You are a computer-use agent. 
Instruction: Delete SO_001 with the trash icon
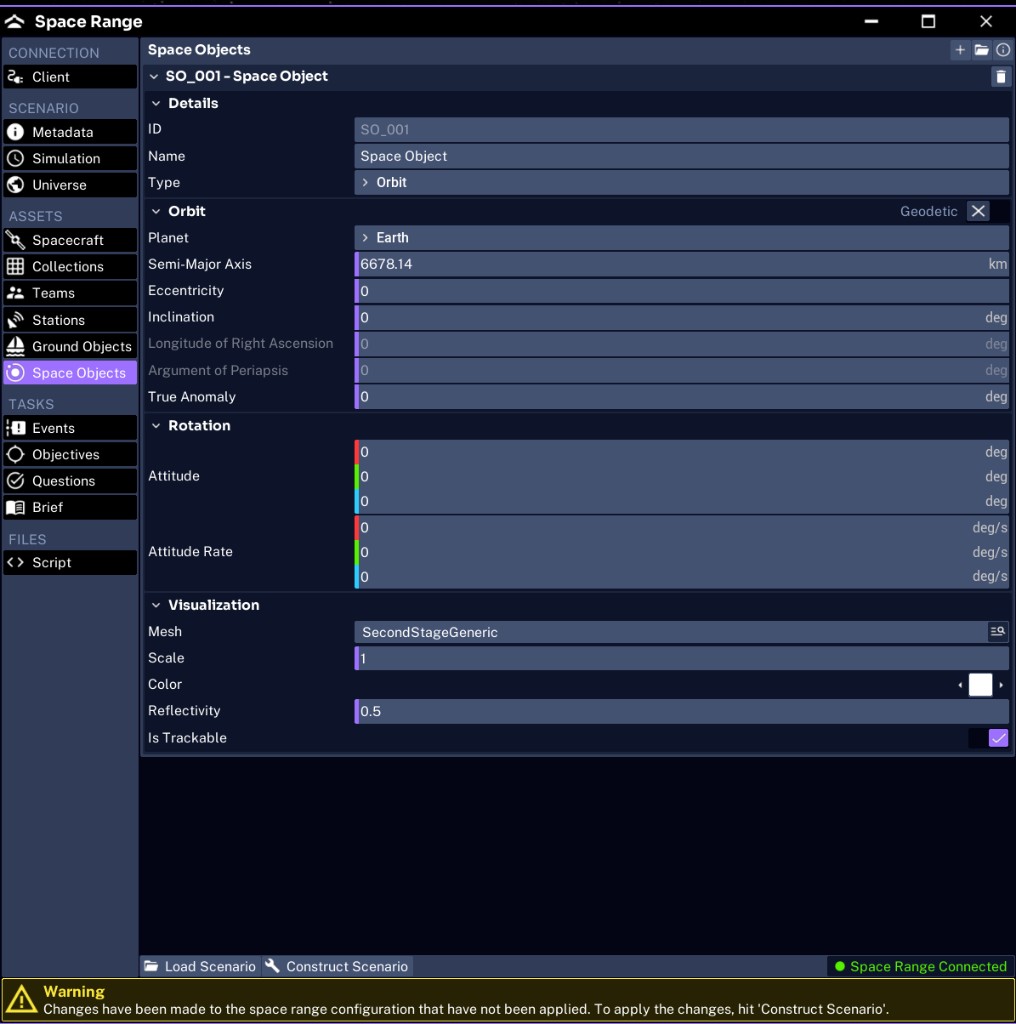pyautogui.click(x=1000, y=76)
